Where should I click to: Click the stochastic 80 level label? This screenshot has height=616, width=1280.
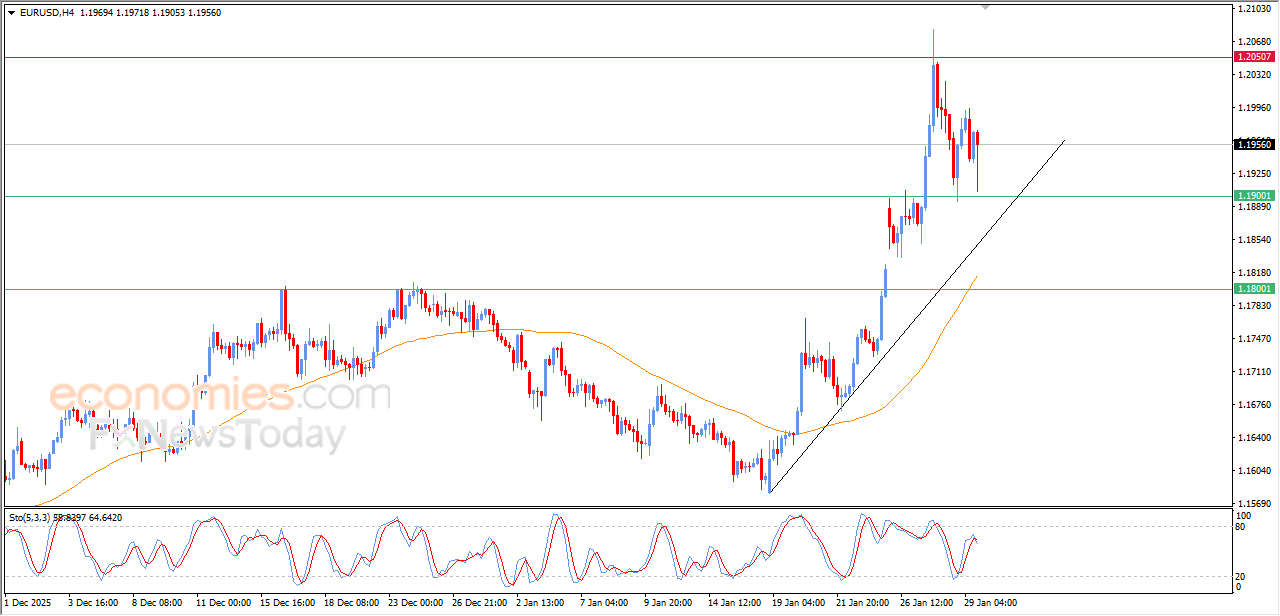1242,527
